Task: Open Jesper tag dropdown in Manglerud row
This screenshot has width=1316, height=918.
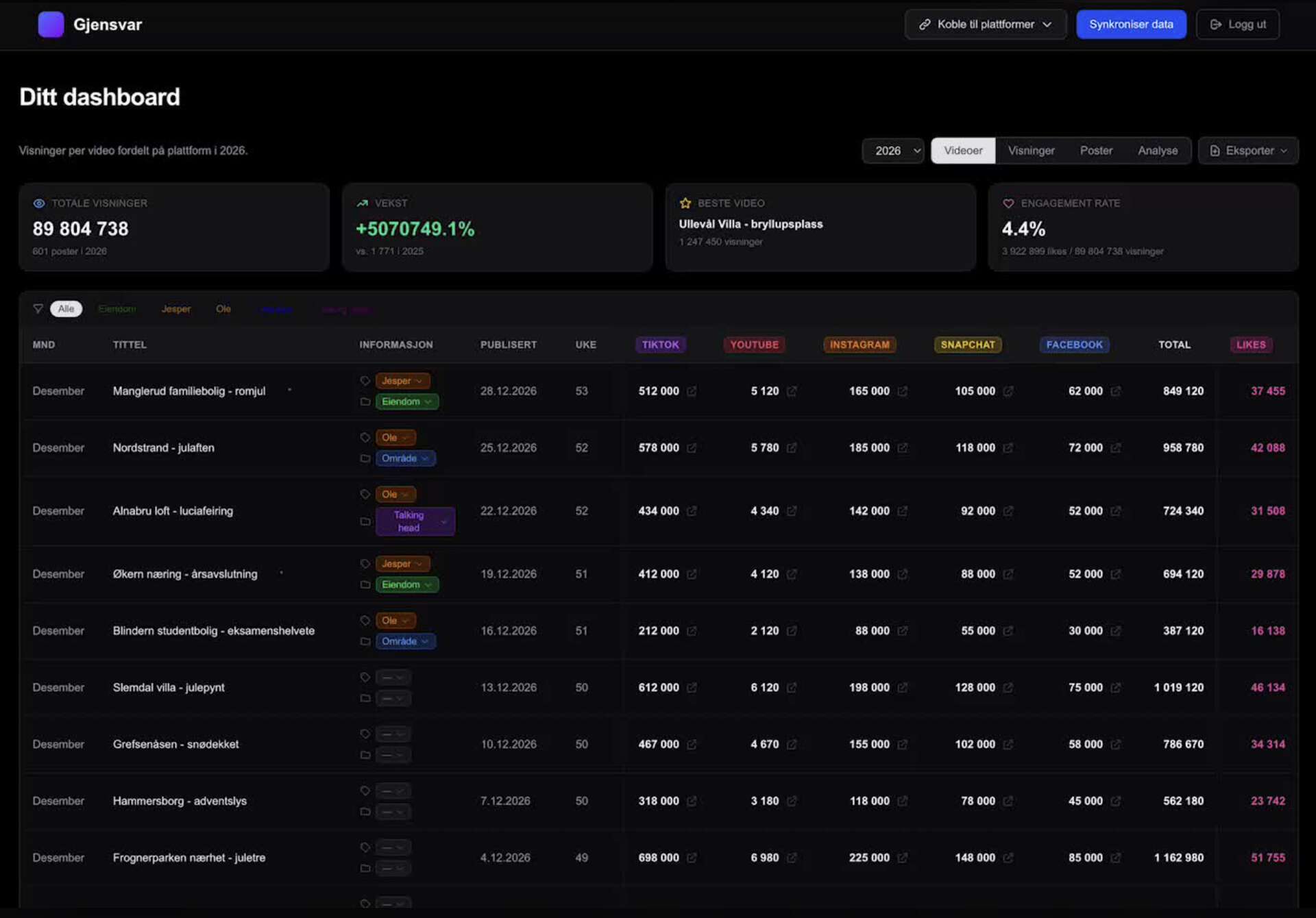Action: click(402, 381)
